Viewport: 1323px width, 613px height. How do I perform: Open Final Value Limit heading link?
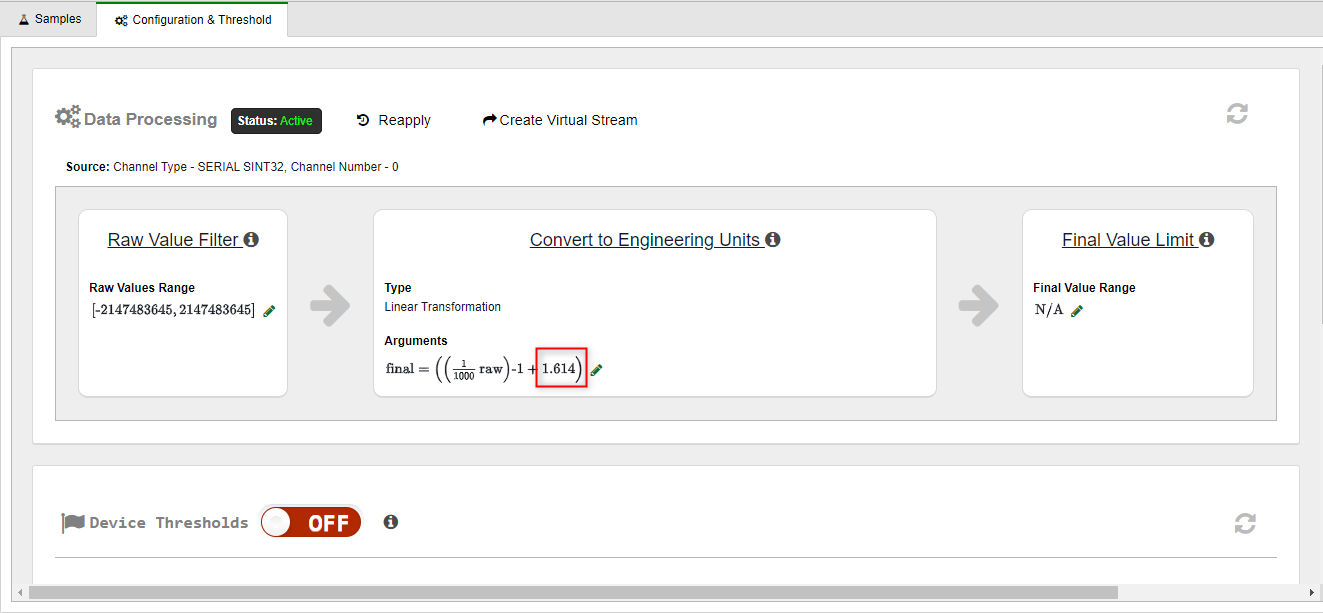click(x=1128, y=240)
